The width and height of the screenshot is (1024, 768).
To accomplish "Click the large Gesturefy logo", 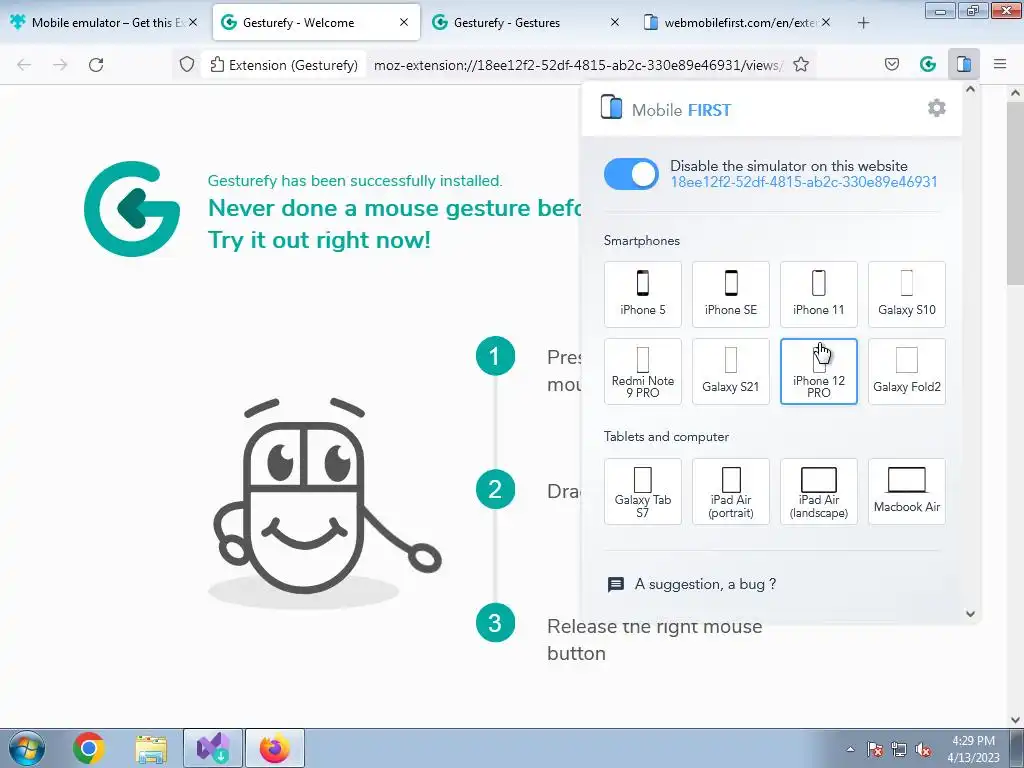I will pyautogui.click(x=132, y=209).
